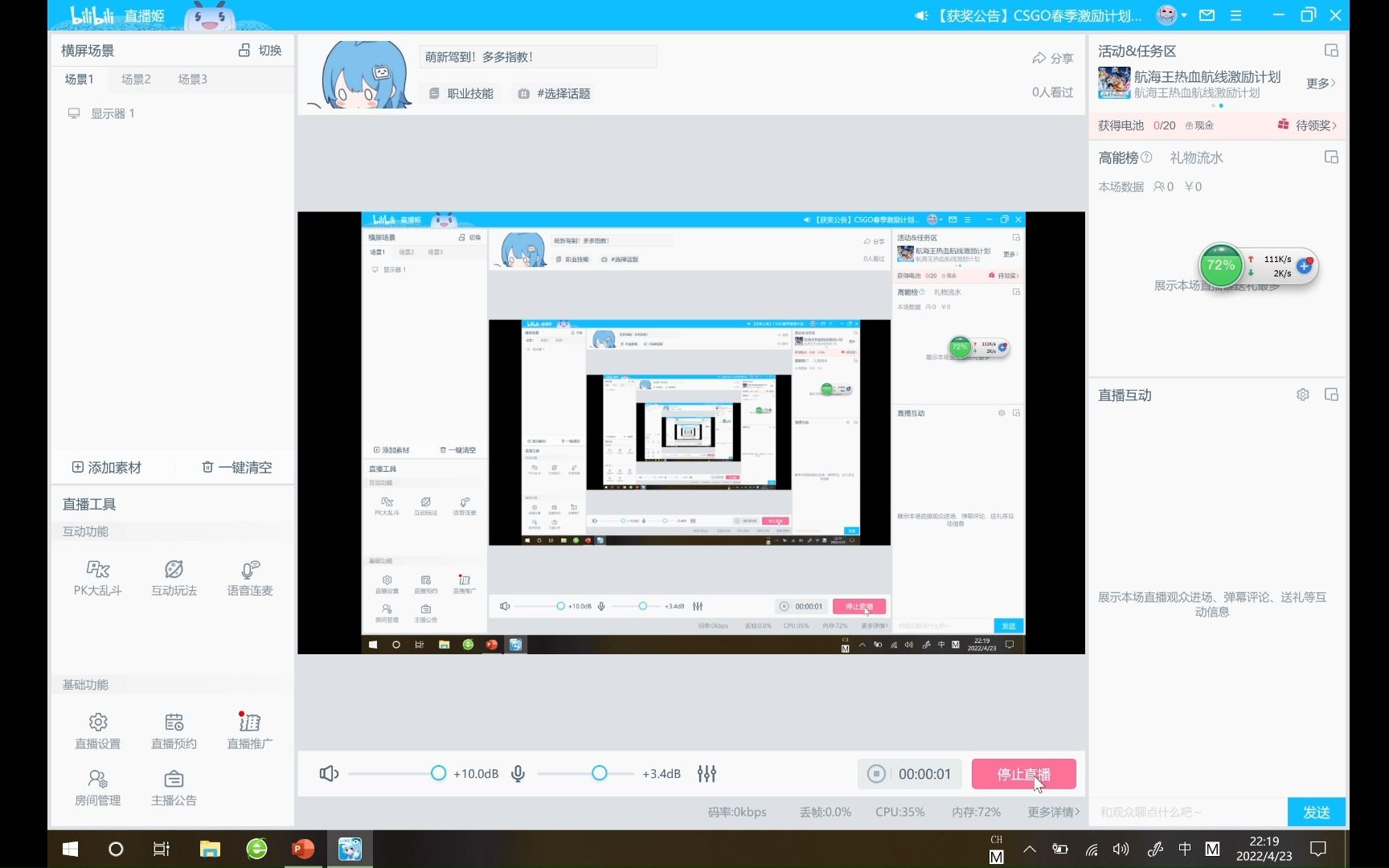Image resolution: width=1389 pixels, height=868 pixels.
Task: Open Cortana search circle on taskbar
Action: pos(116,849)
